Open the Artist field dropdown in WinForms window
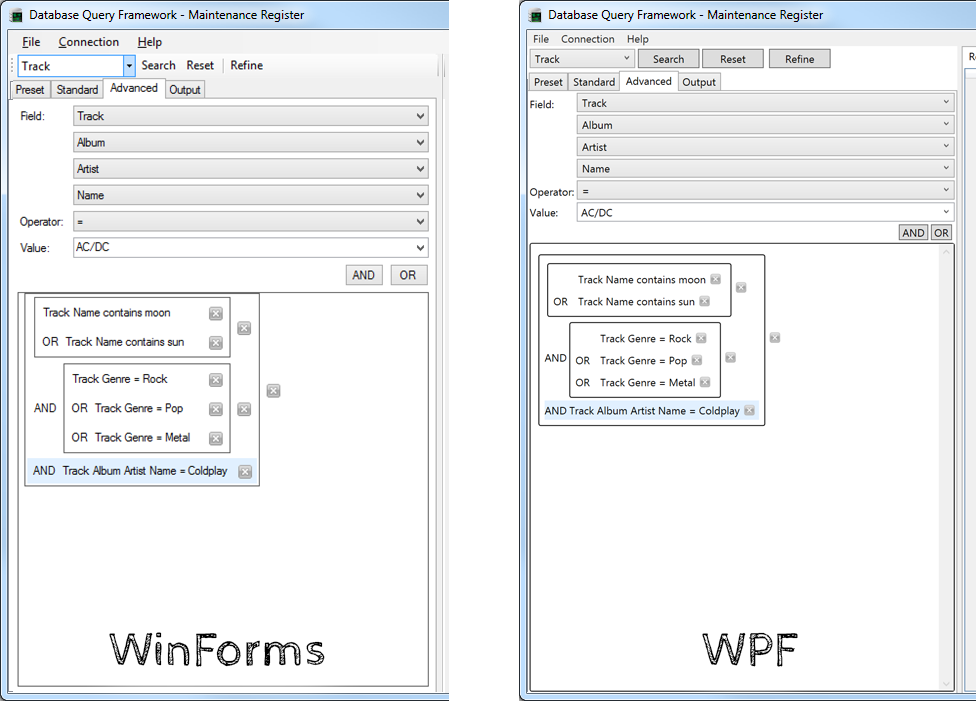976x701 pixels. (250, 169)
